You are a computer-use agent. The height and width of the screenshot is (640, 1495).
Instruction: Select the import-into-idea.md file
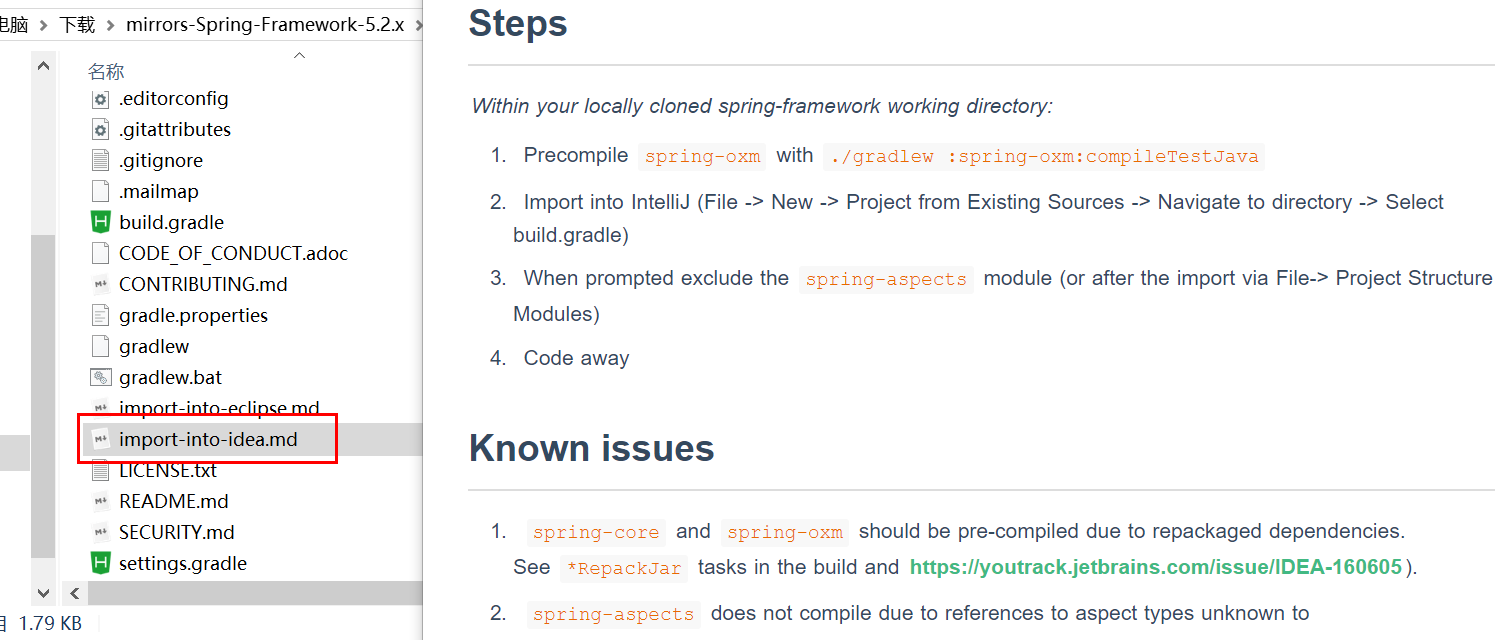tap(207, 439)
